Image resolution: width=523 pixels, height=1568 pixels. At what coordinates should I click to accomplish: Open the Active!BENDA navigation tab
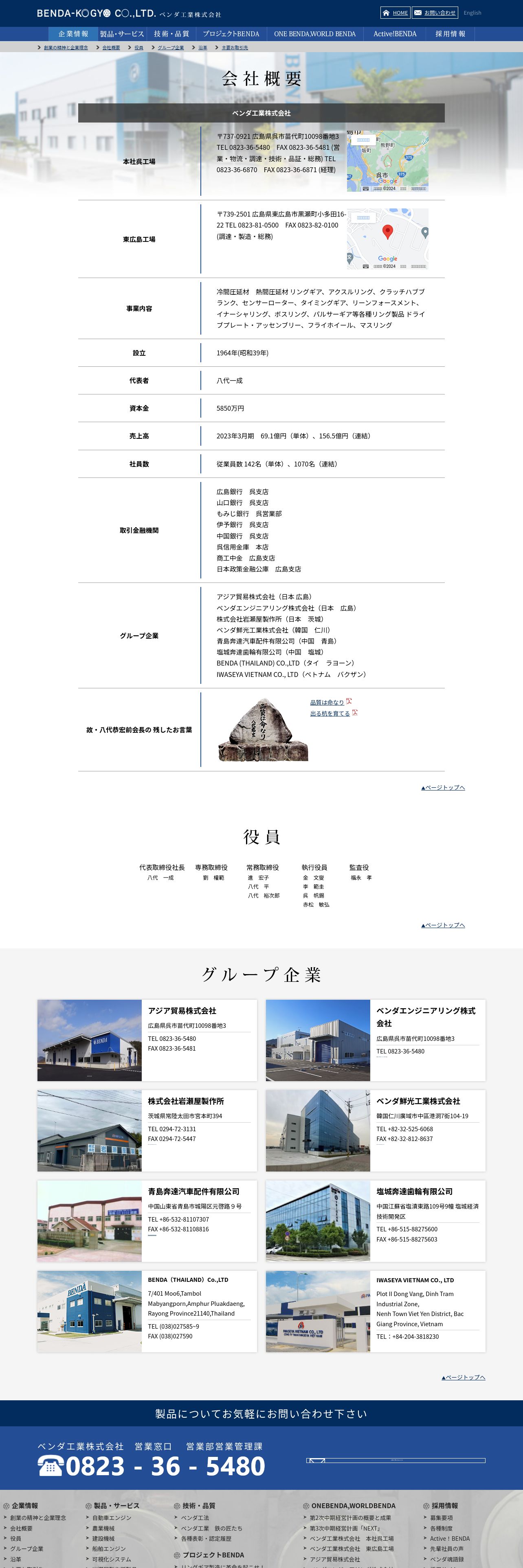(x=395, y=34)
